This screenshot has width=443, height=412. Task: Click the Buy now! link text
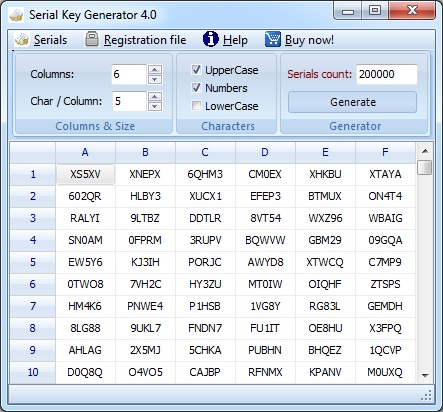tap(309, 40)
